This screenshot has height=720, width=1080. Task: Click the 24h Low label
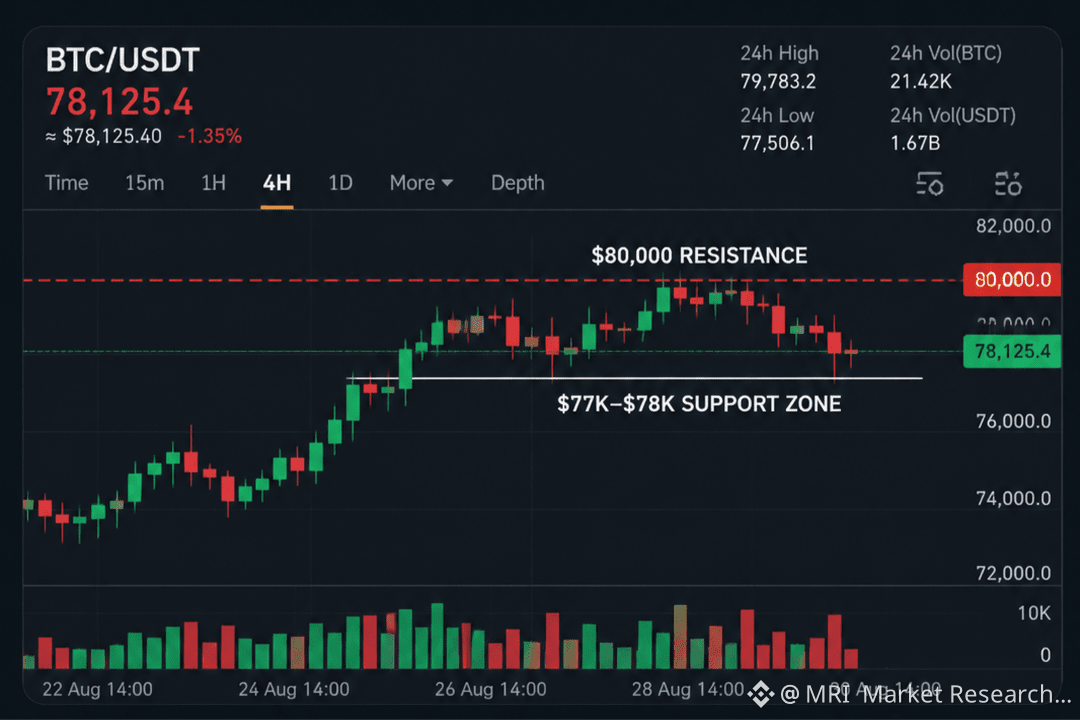click(777, 115)
